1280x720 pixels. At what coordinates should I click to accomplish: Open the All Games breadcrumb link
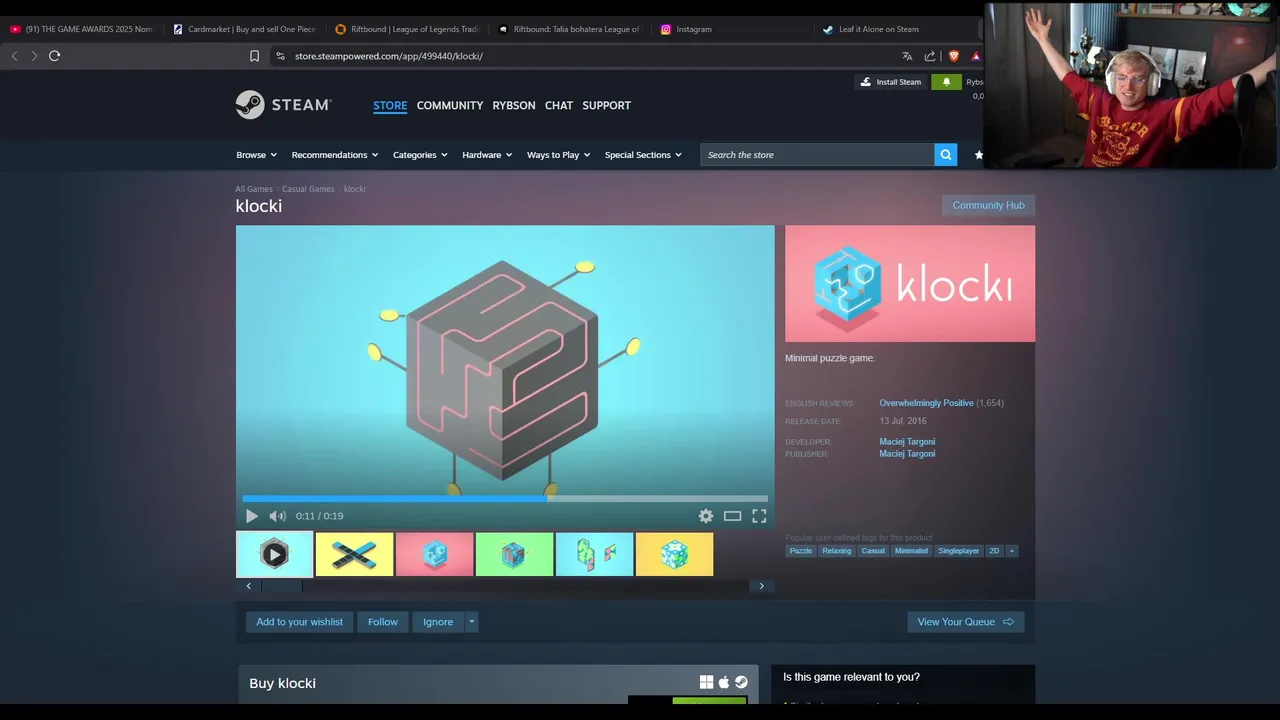254,189
